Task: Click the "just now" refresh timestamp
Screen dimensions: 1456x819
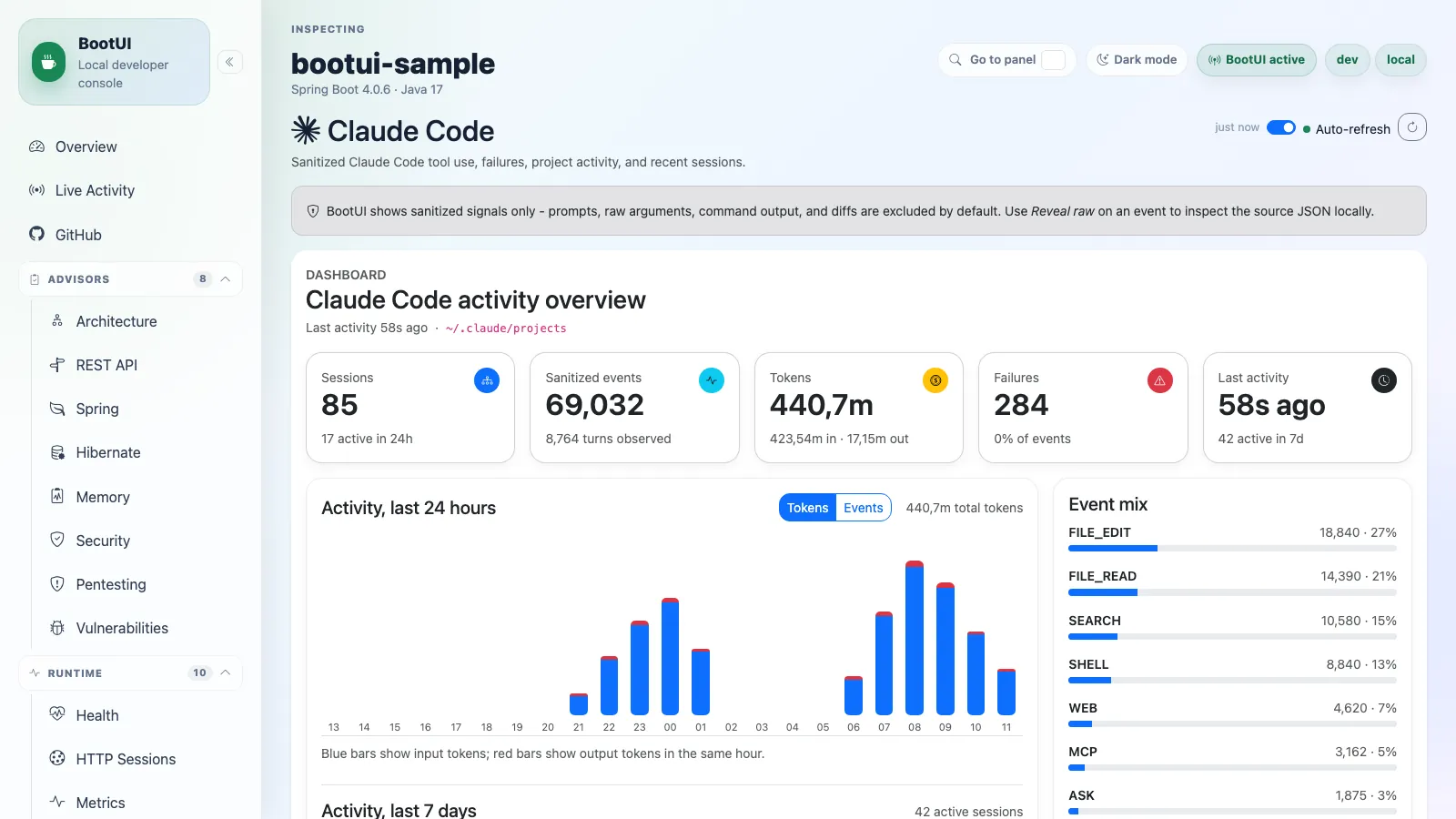Action: pos(1237,127)
